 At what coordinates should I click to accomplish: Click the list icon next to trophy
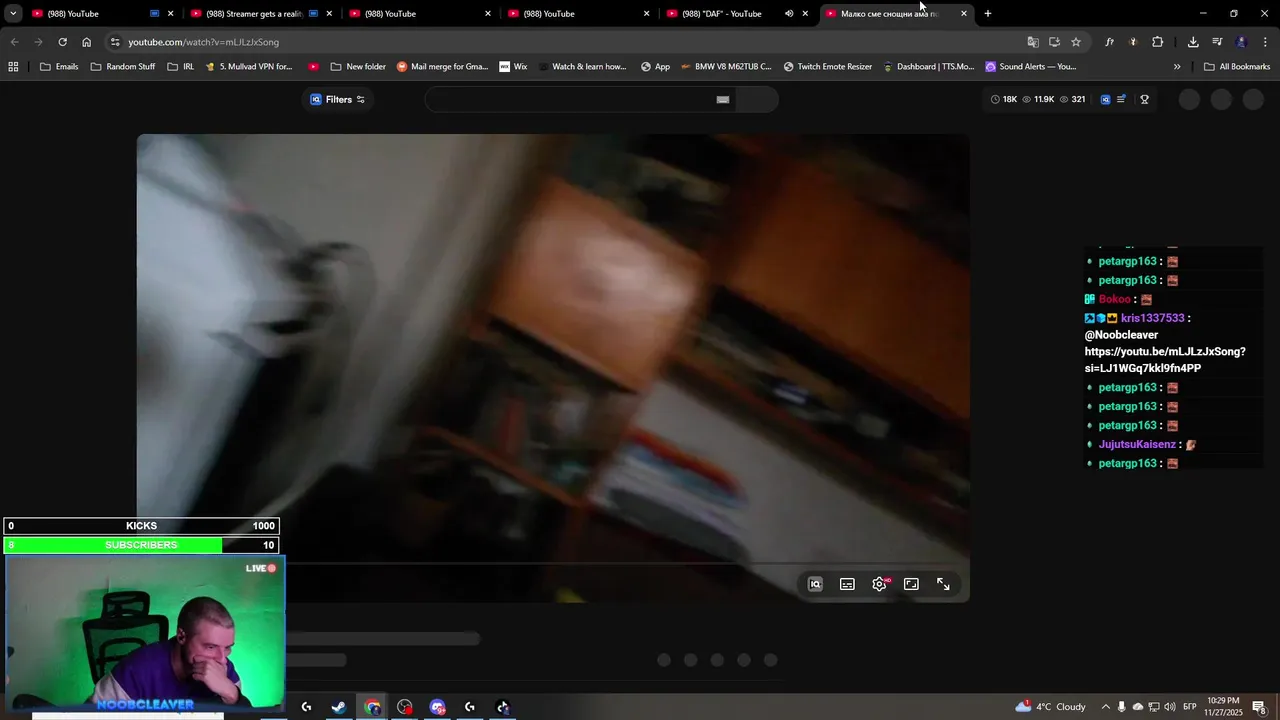point(1122,99)
